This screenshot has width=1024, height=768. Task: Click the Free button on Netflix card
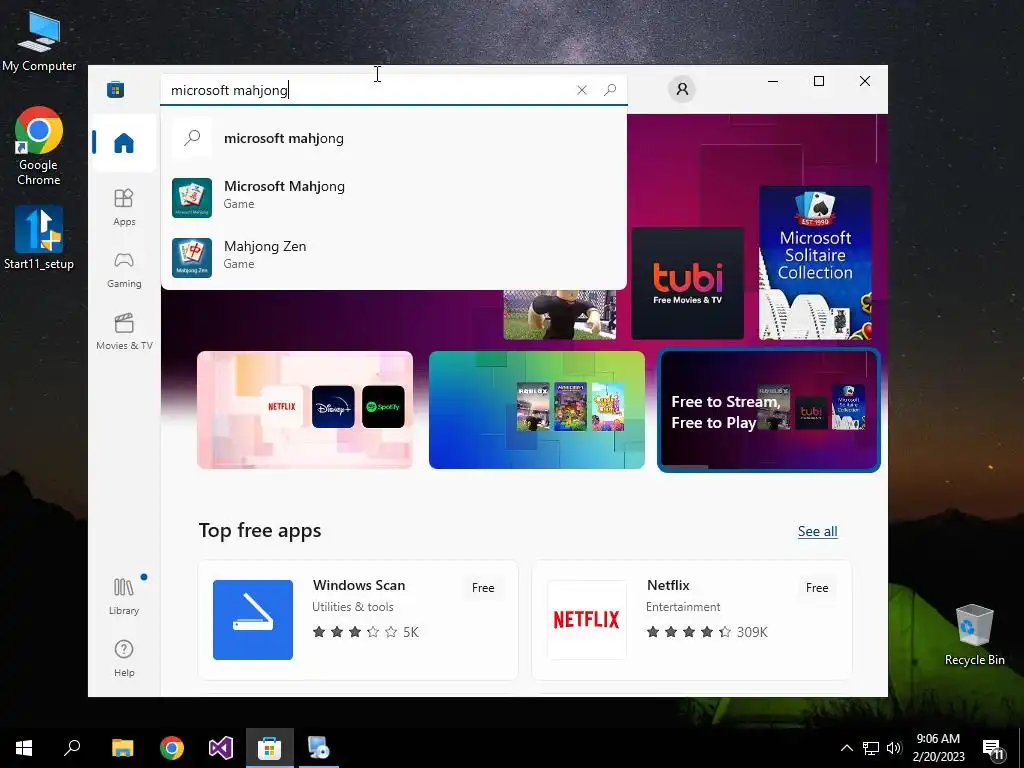tap(817, 588)
